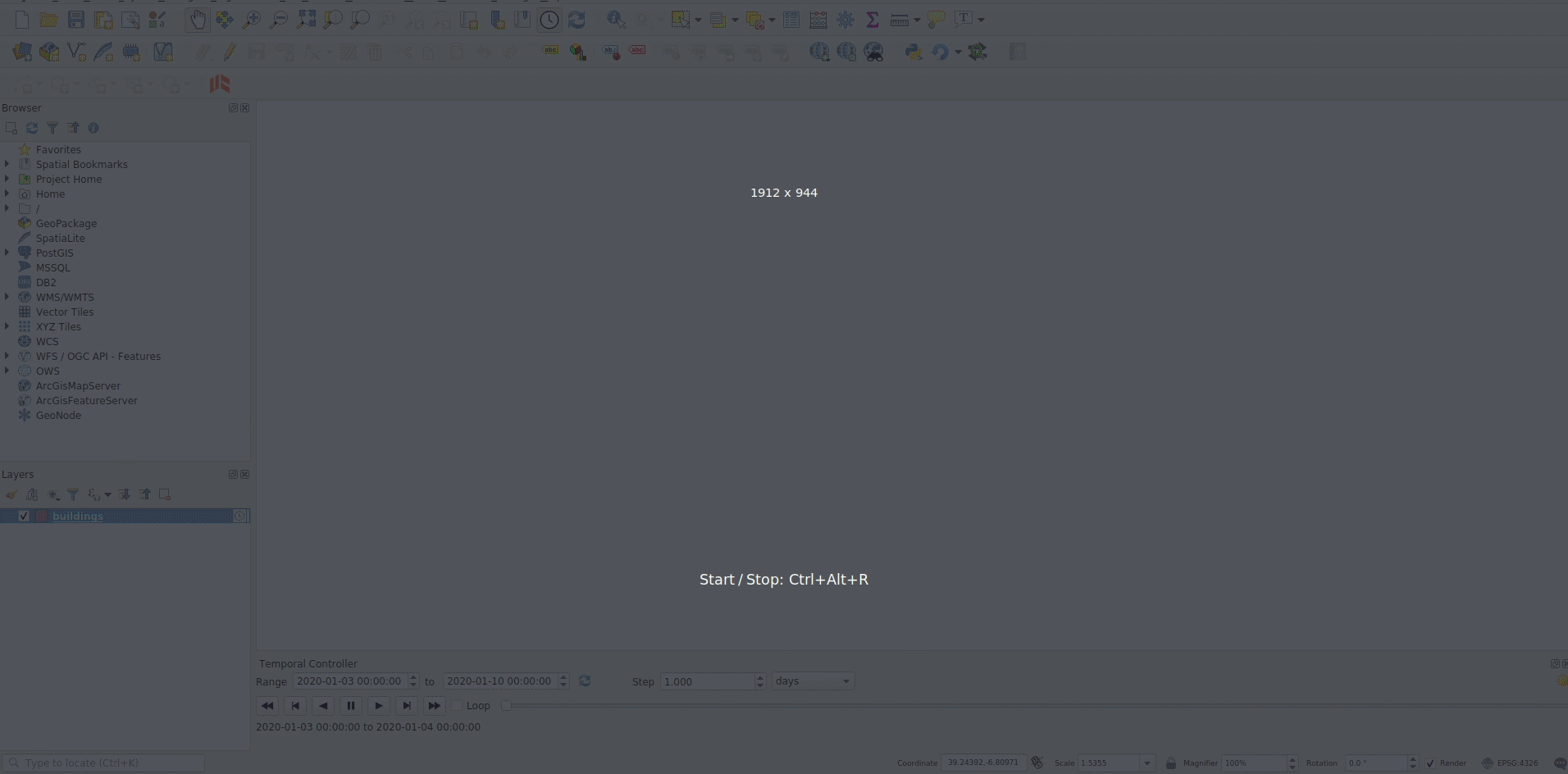Enable the Loop checkbox in Temporal Controller
This screenshot has height=774, width=1568.
[x=458, y=705]
